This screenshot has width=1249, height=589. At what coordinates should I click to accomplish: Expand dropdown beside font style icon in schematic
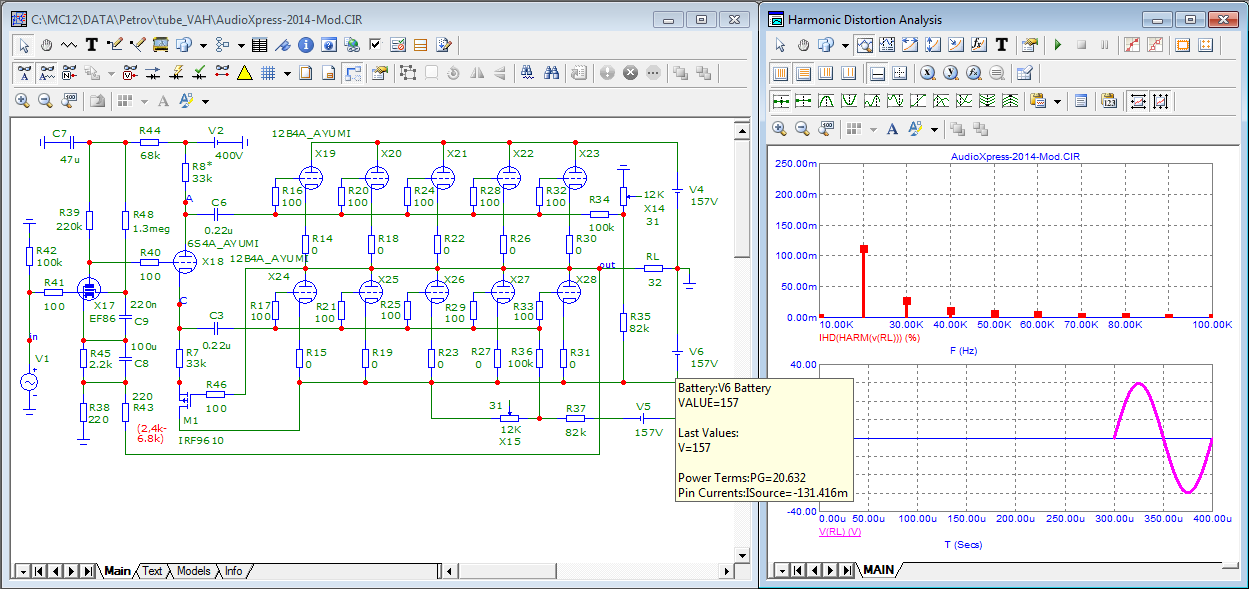click(x=205, y=101)
